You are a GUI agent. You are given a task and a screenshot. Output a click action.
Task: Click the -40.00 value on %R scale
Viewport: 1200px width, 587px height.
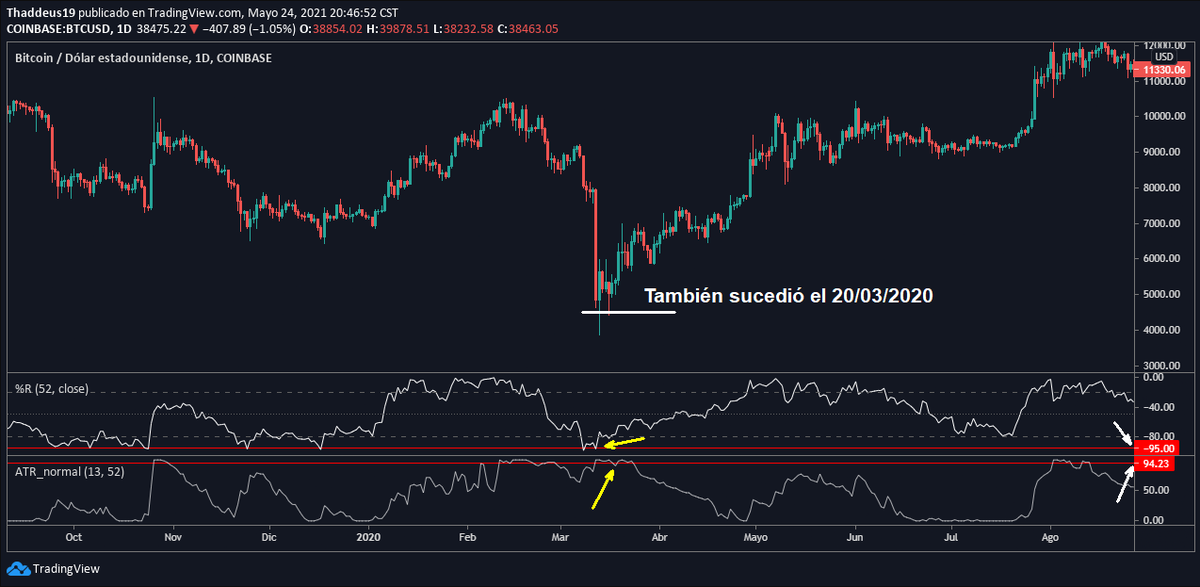1159,407
